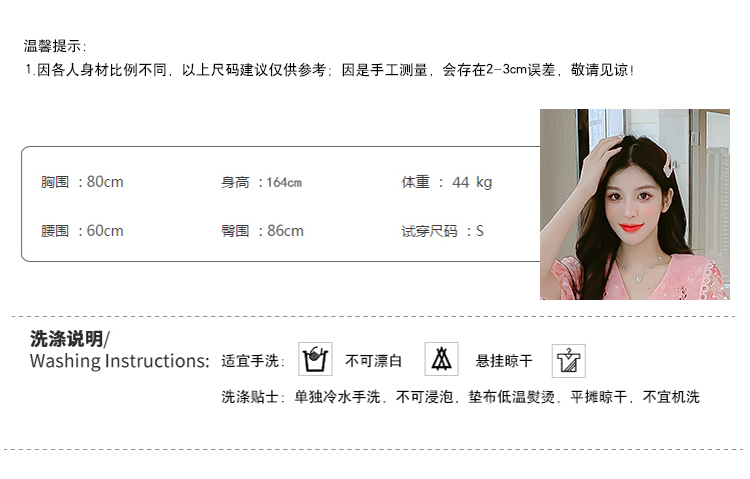Click the 不可漂白 label
The height and width of the screenshot is (479, 750).
374,361
